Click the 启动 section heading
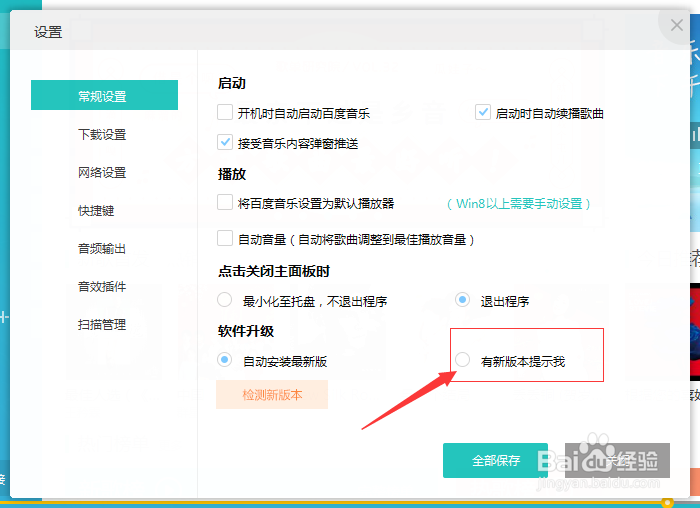Screen dimensions: 700x508 (232, 83)
